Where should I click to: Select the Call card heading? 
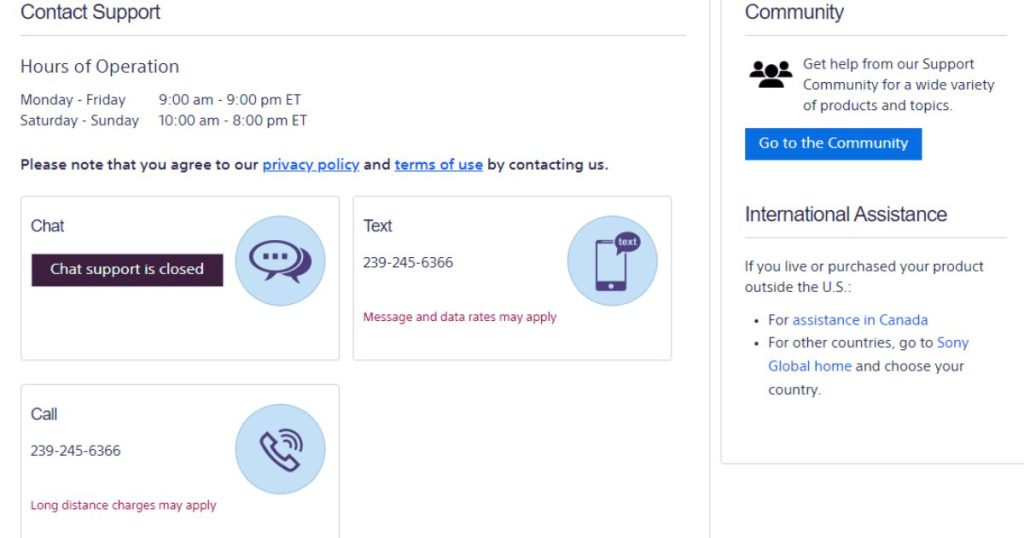[x=44, y=414]
